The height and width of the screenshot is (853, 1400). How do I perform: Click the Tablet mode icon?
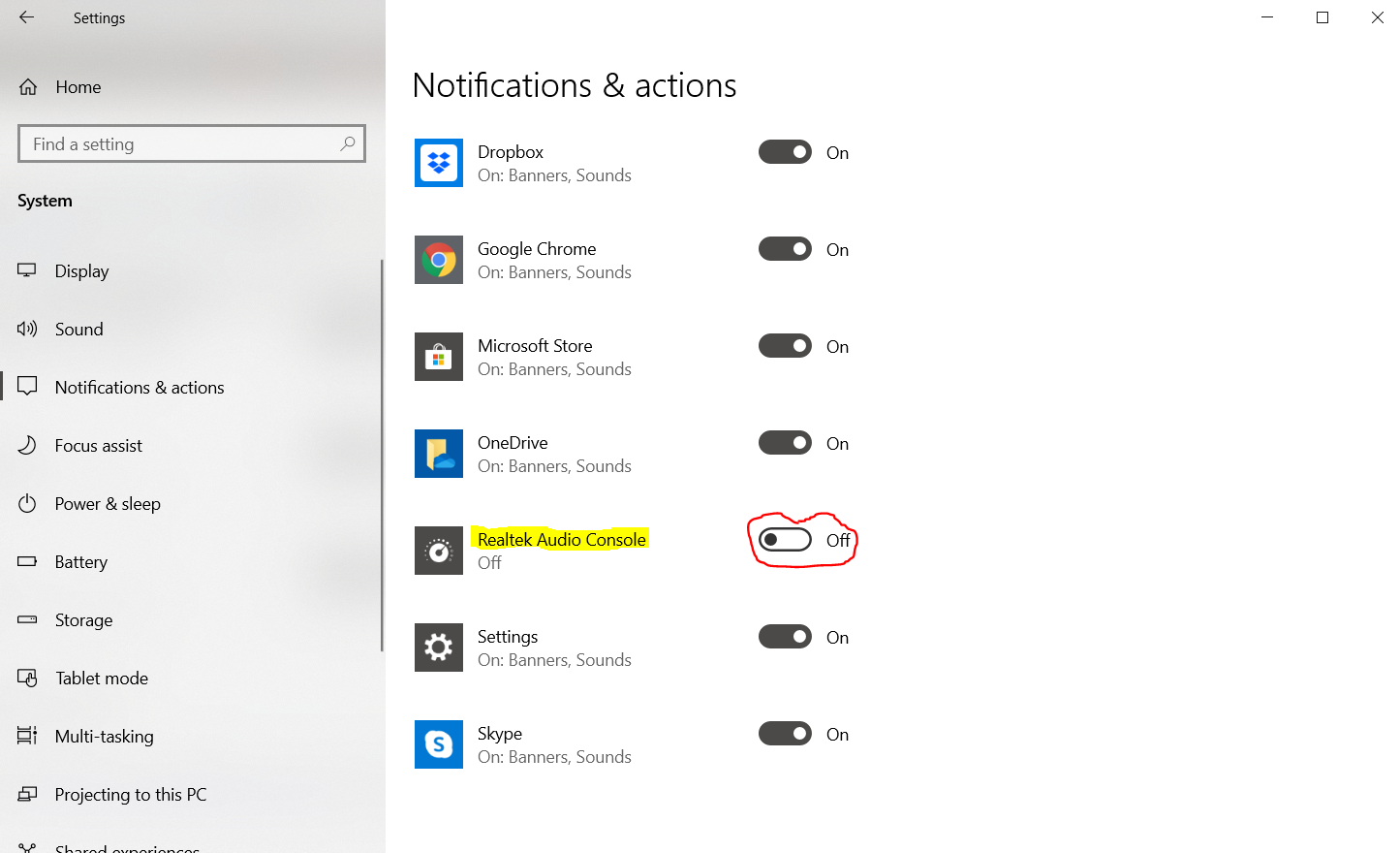click(x=27, y=678)
